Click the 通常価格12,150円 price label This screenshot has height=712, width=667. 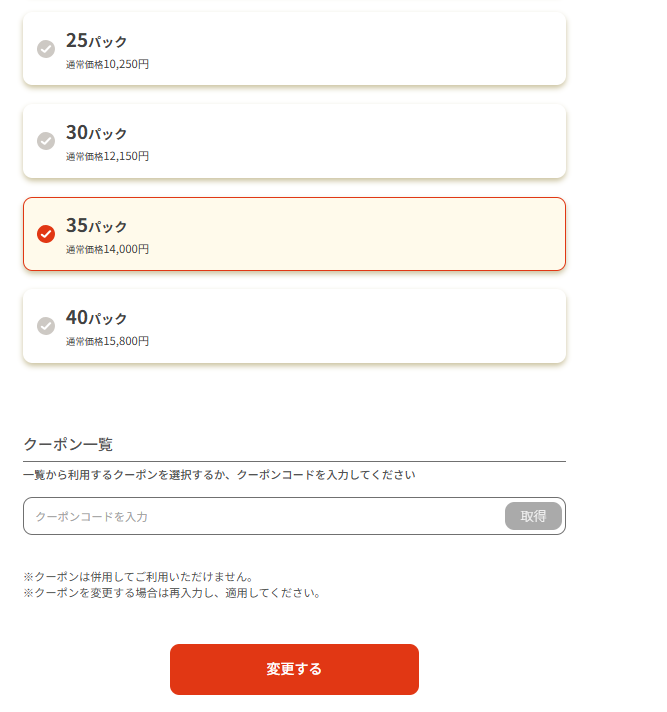(108, 156)
